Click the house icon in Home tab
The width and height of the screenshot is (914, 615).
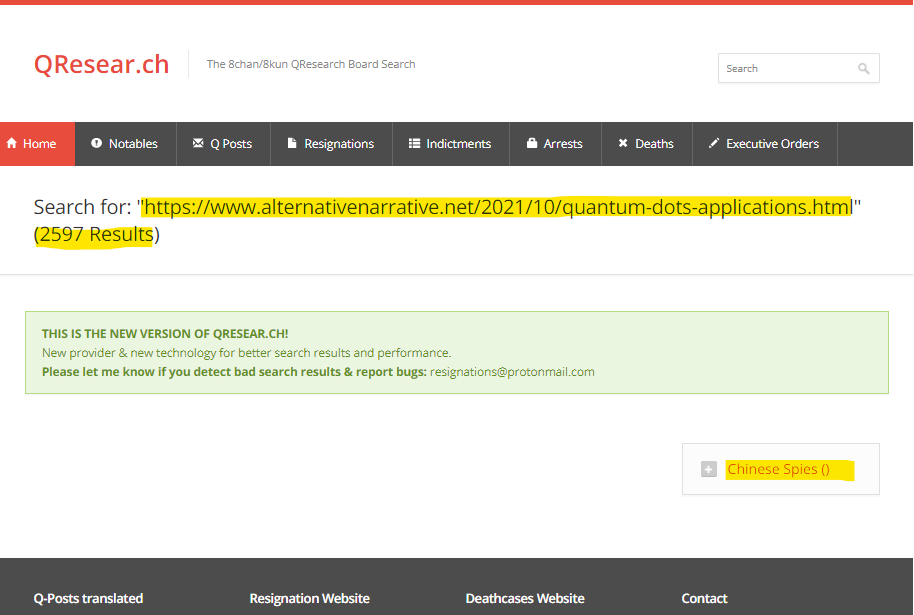12,143
